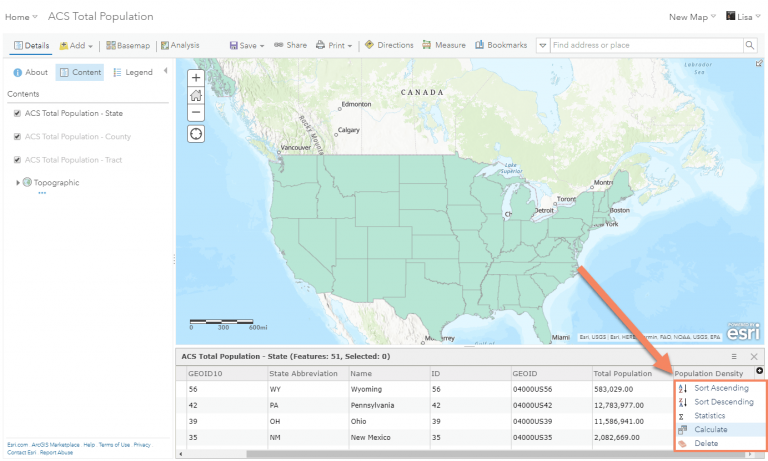The width and height of the screenshot is (768, 461).
Task: Click the 04000US39 GEOID cell
Action: (532, 421)
